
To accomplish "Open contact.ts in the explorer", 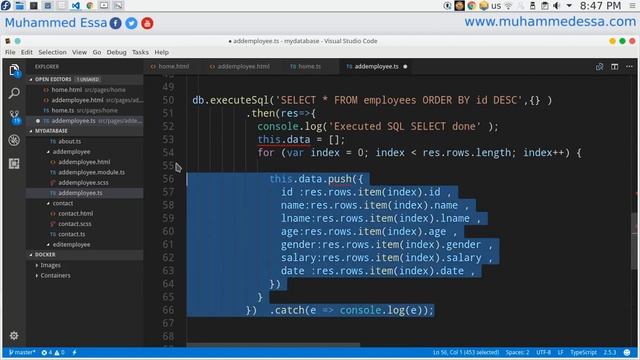I will coord(71,234).
